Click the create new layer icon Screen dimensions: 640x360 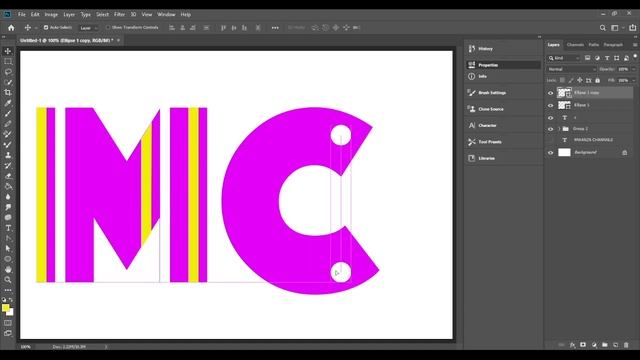point(616,345)
